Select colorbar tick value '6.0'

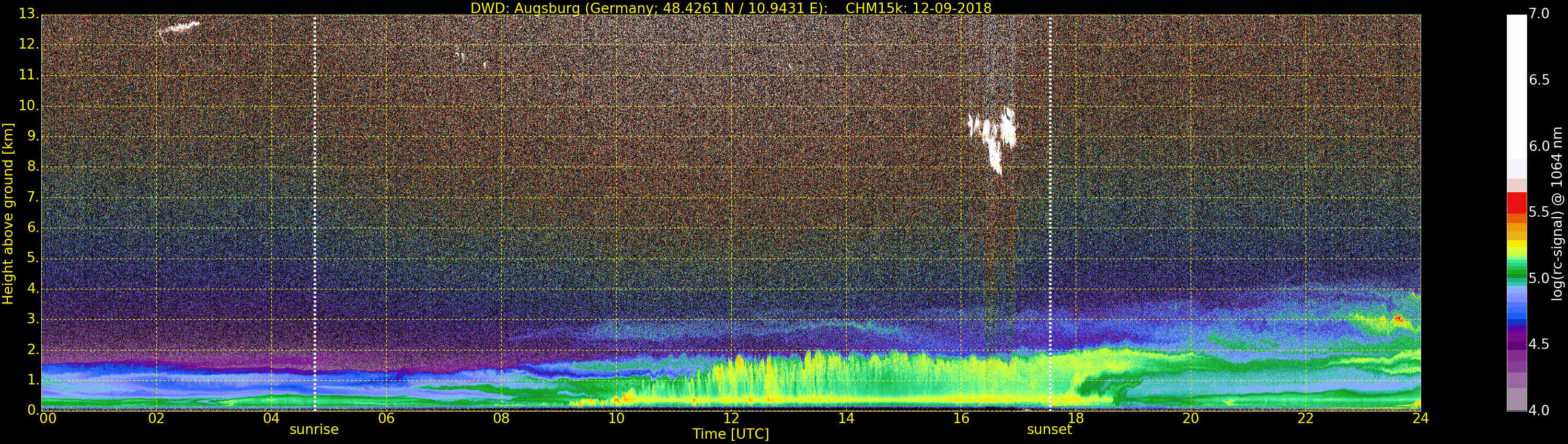[x=1539, y=146]
